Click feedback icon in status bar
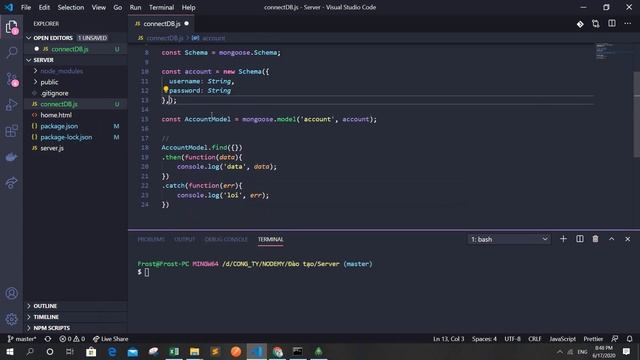Image resolution: width=640 pixels, height=360 pixels. [x=614, y=339]
